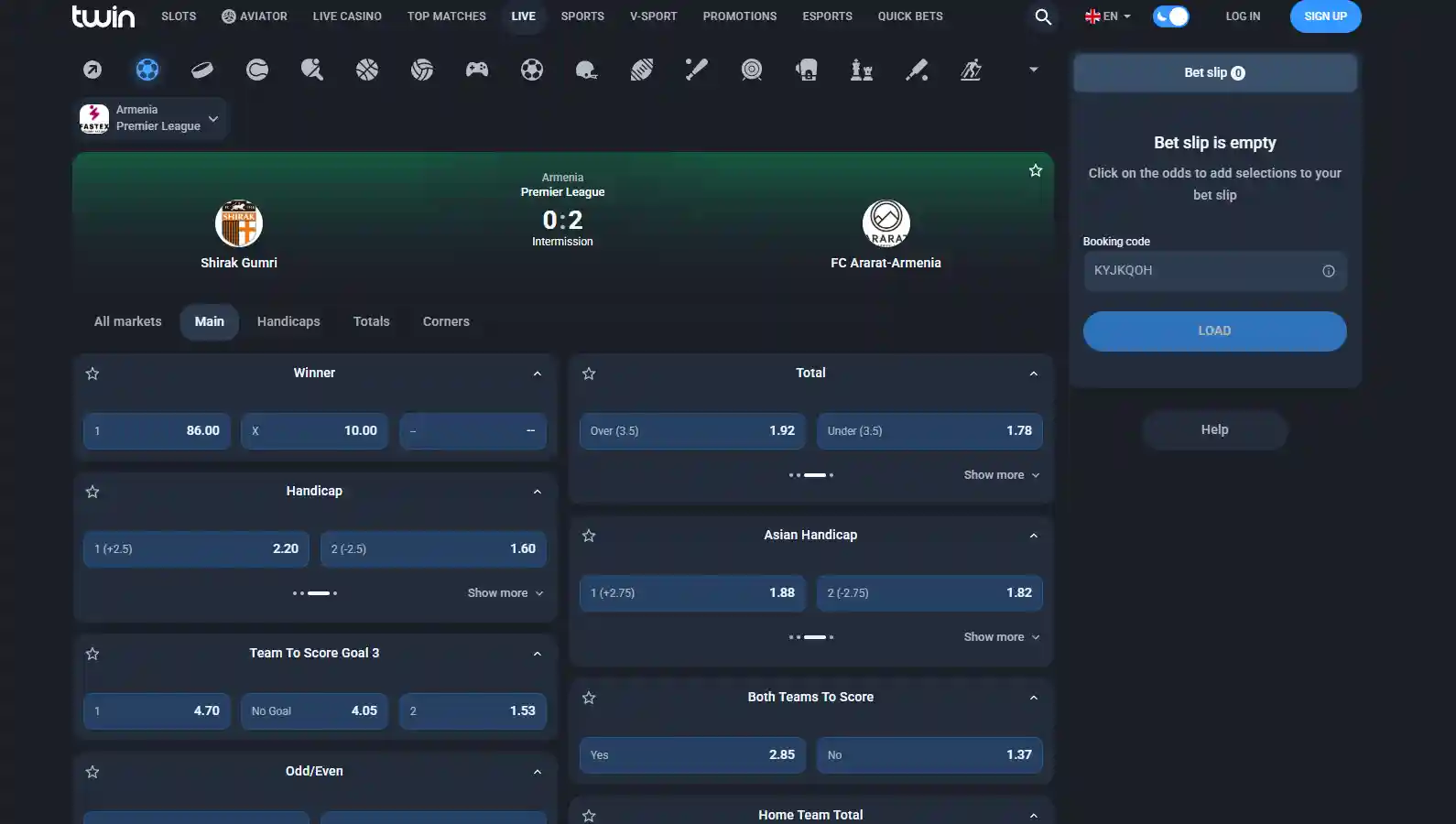This screenshot has height=824, width=1456.
Task: Select the table tennis paddle icon
Action: (312, 70)
